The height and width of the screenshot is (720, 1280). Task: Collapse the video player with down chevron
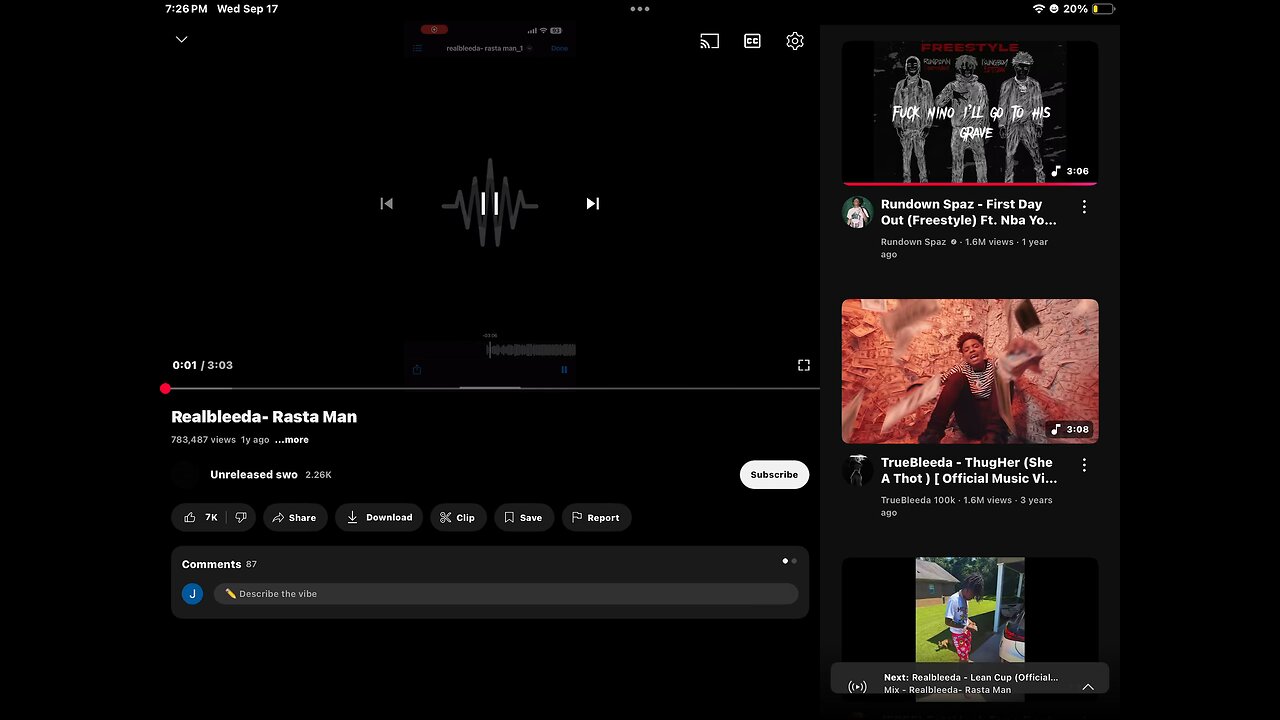click(181, 40)
